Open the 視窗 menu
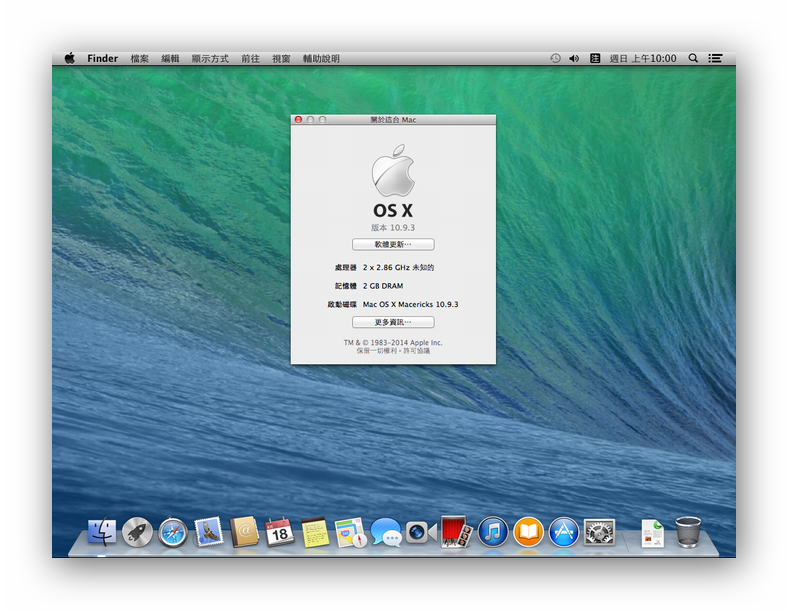The height and width of the screenshot is (610, 788). tap(281, 59)
